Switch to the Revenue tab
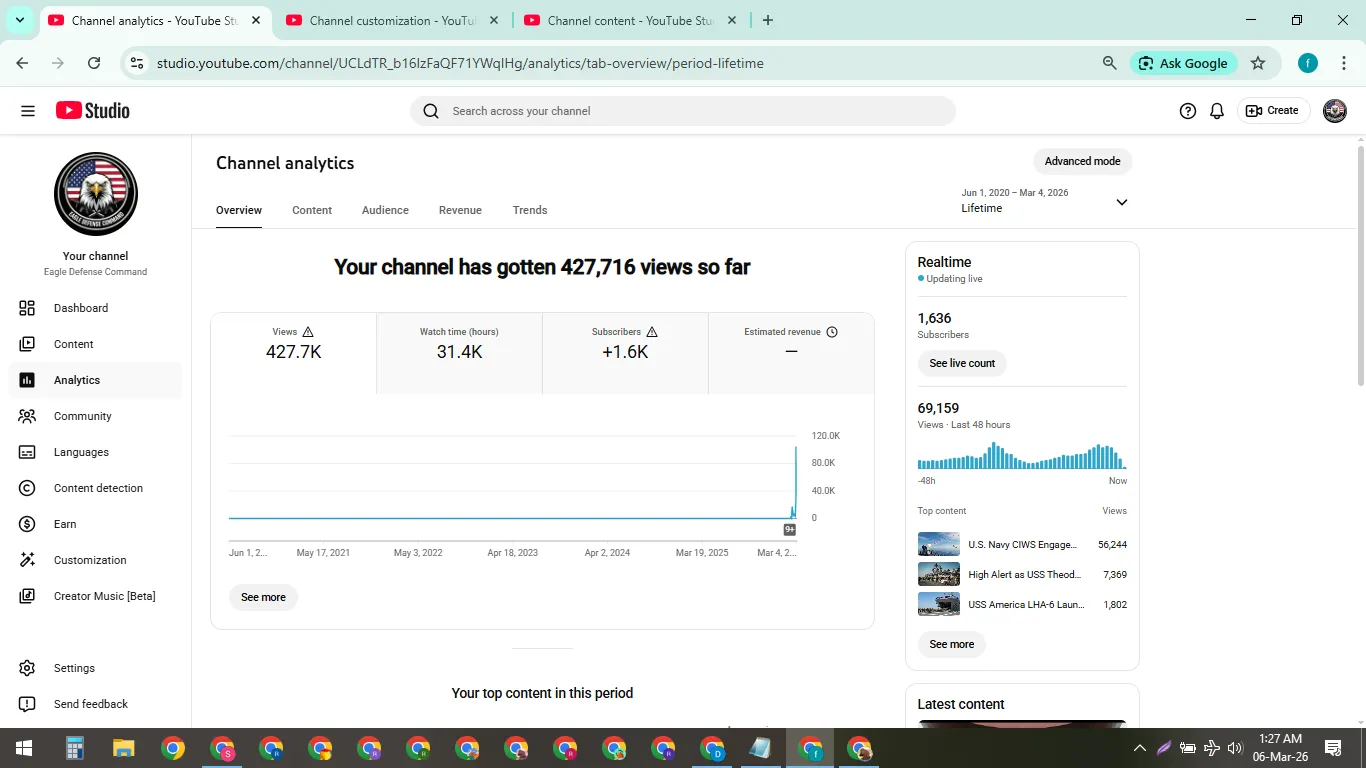The height and width of the screenshot is (768, 1366). (460, 210)
